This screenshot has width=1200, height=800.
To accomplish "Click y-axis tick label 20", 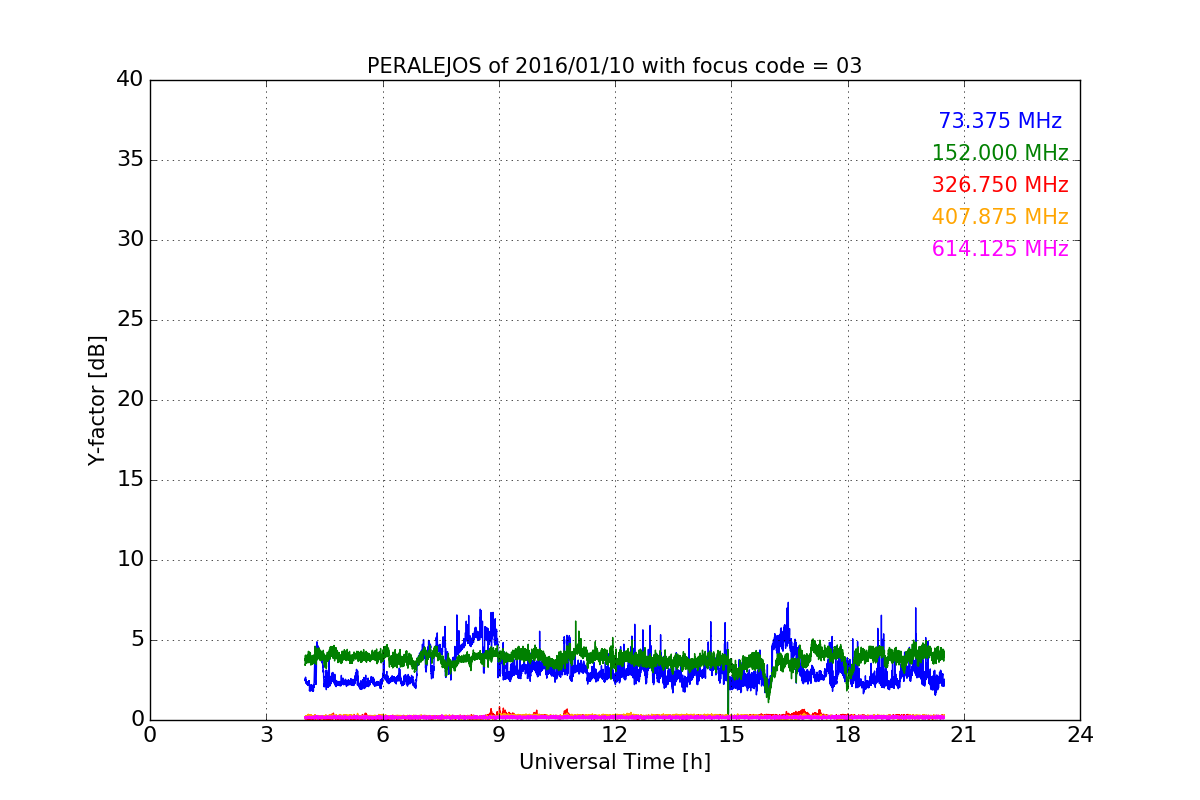I will [x=130, y=400].
